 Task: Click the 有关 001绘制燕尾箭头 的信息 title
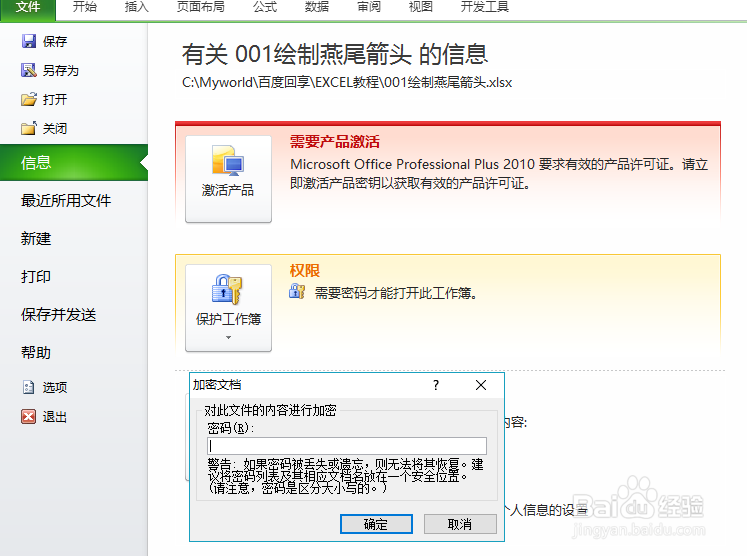coord(335,54)
